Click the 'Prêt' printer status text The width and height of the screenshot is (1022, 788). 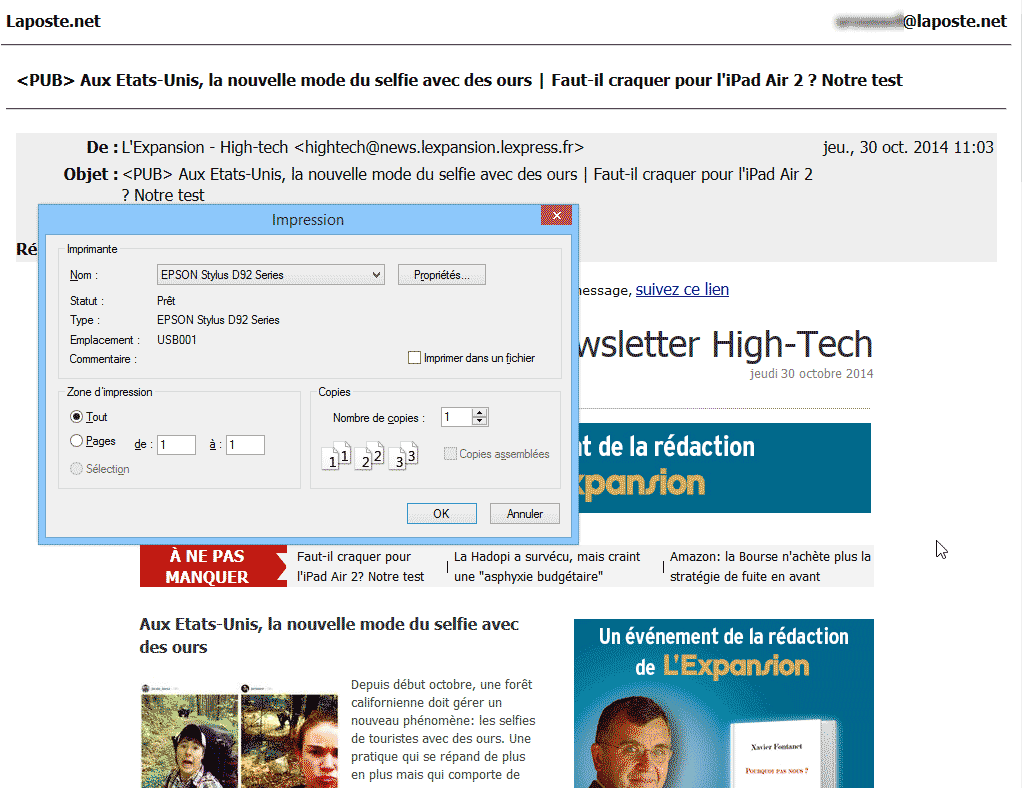(x=166, y=300)
